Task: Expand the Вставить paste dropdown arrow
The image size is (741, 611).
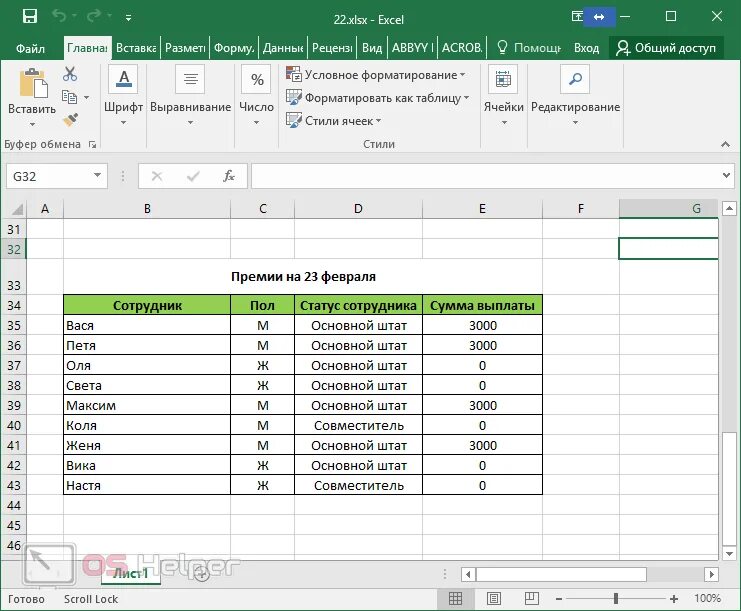Action: pyautogui.click(x=32, y=124)
